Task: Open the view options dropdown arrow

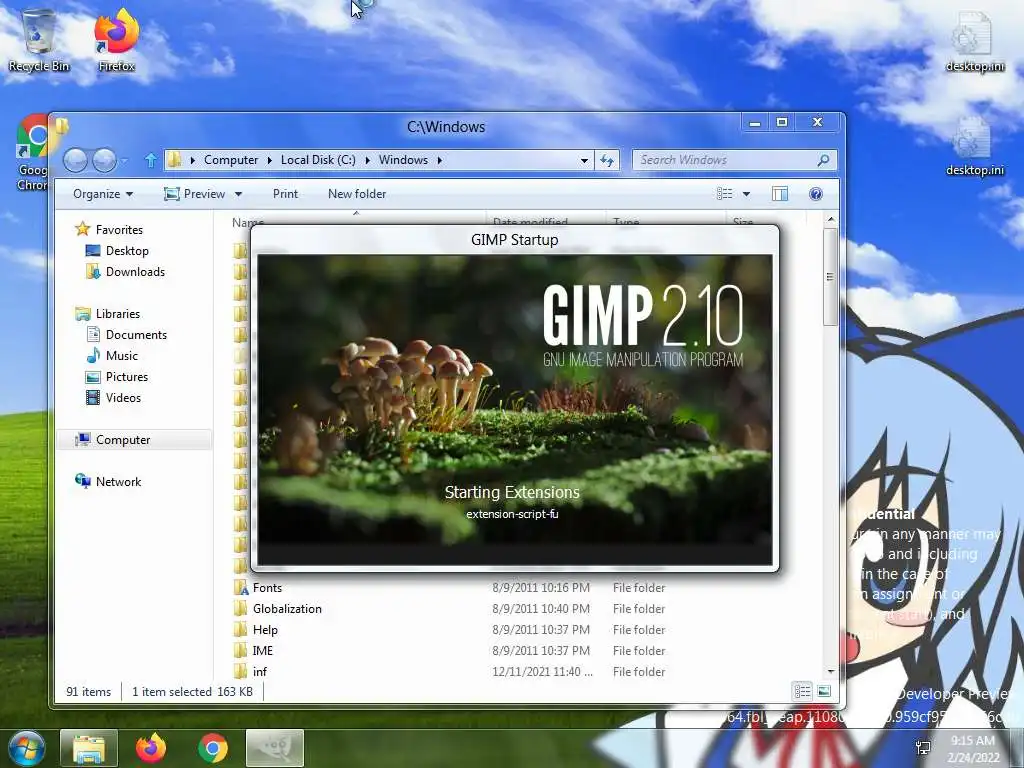Action: [746, 194]
